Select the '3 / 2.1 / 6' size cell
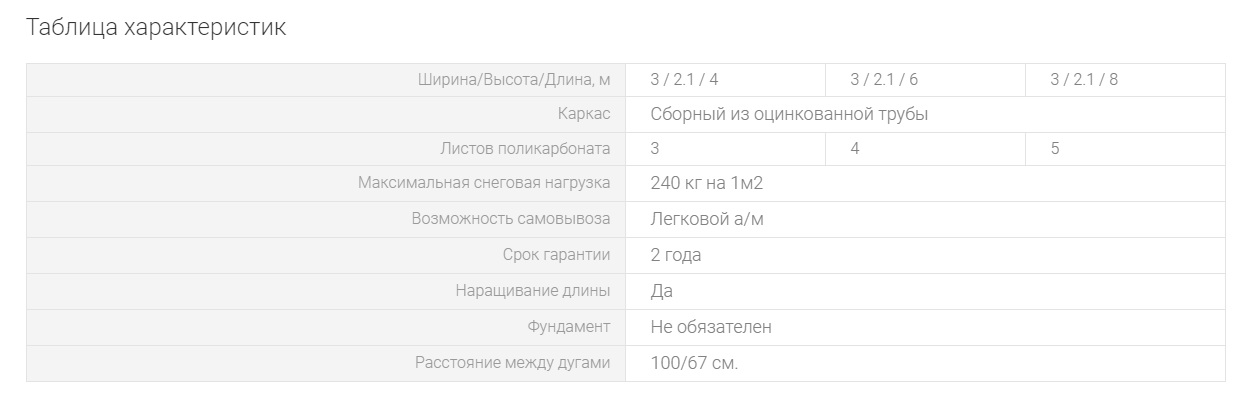This screenshot has width=1250, height=402. (x=884, y=80)
